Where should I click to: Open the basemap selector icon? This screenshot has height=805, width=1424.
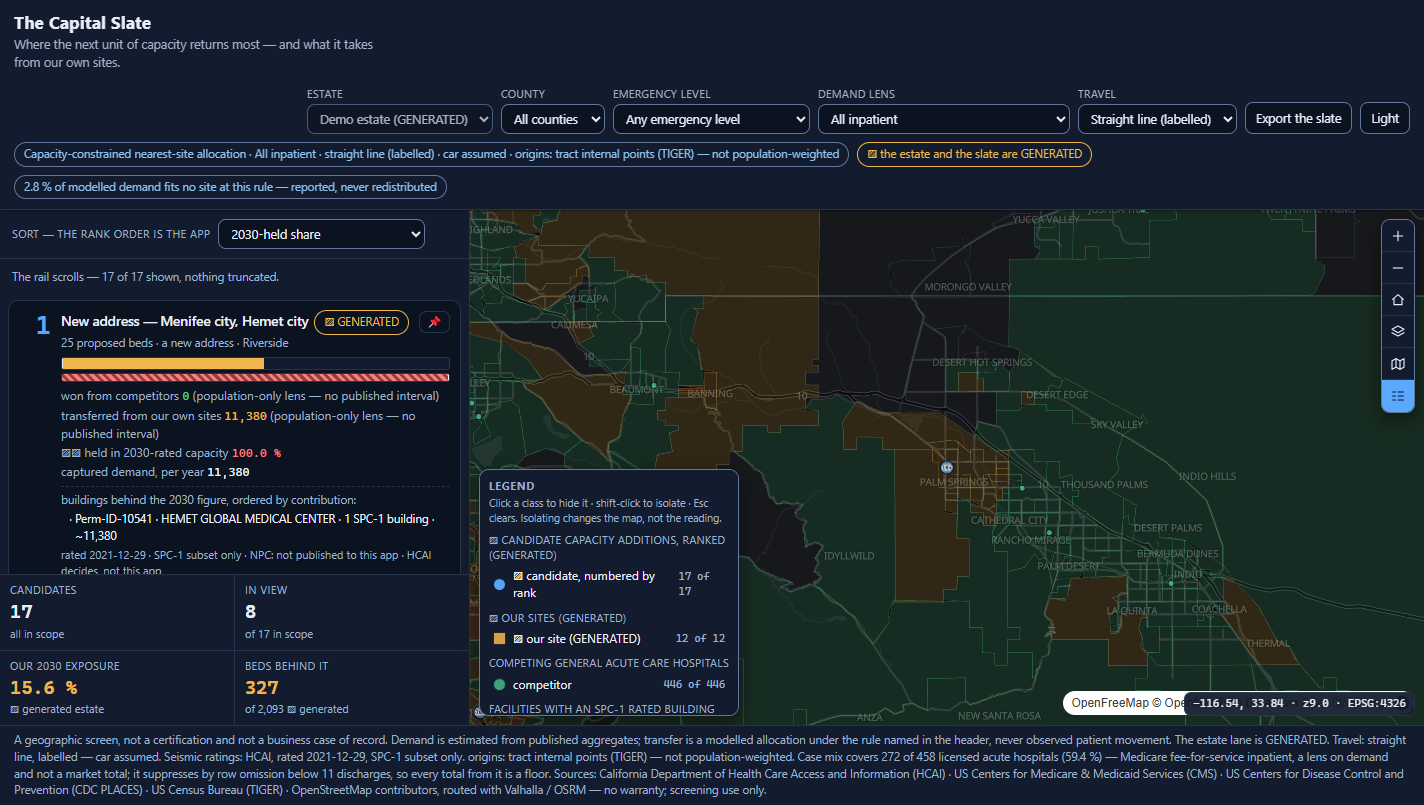(1397, 364)
